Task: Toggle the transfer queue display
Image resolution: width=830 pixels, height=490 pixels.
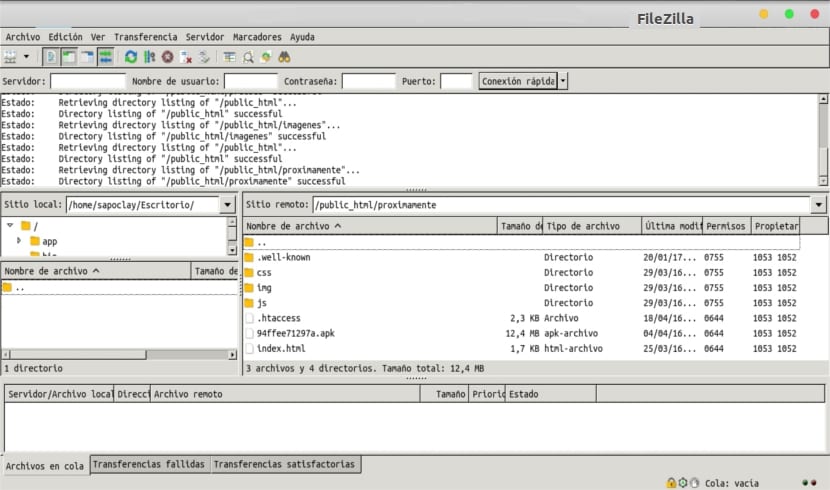Action: (105, 57)
